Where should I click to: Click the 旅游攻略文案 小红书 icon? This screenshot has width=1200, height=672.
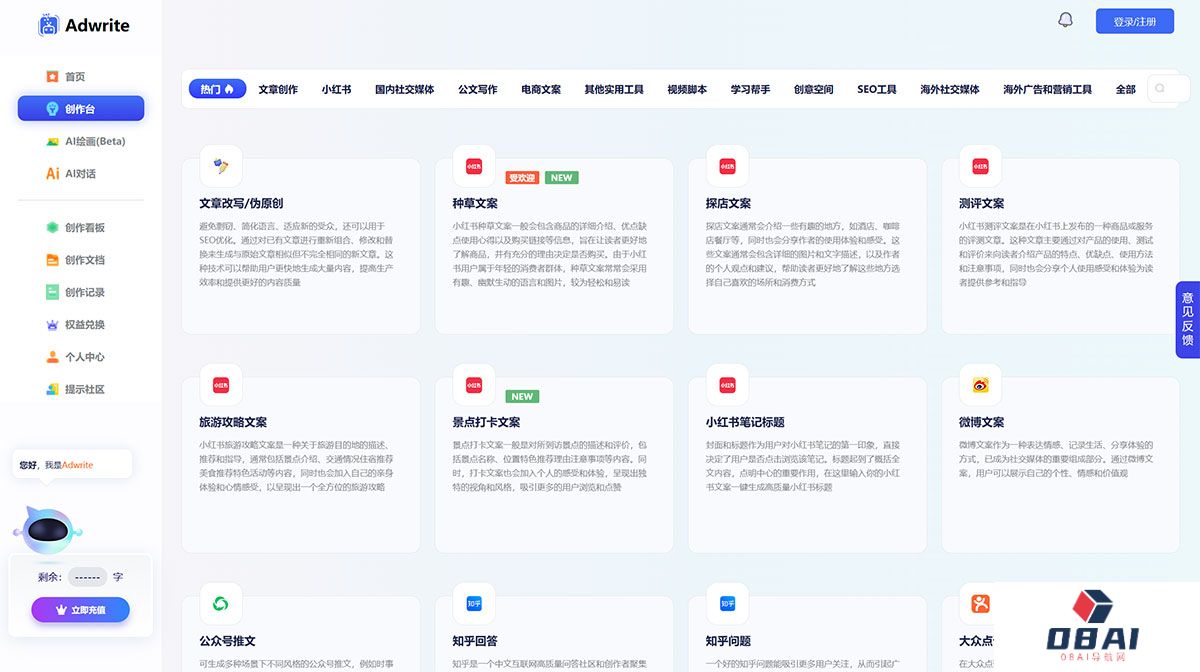pos(220,385)
